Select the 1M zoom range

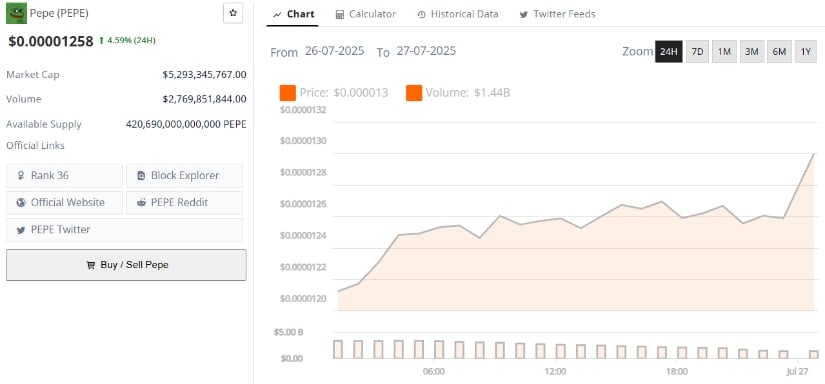pyautogui.click(x=725, y=52)
